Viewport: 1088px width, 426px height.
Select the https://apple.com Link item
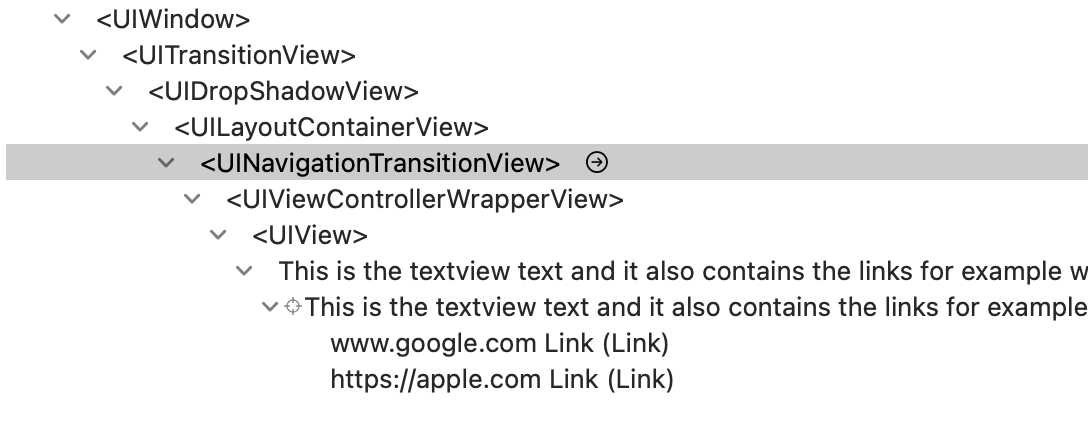502,379
